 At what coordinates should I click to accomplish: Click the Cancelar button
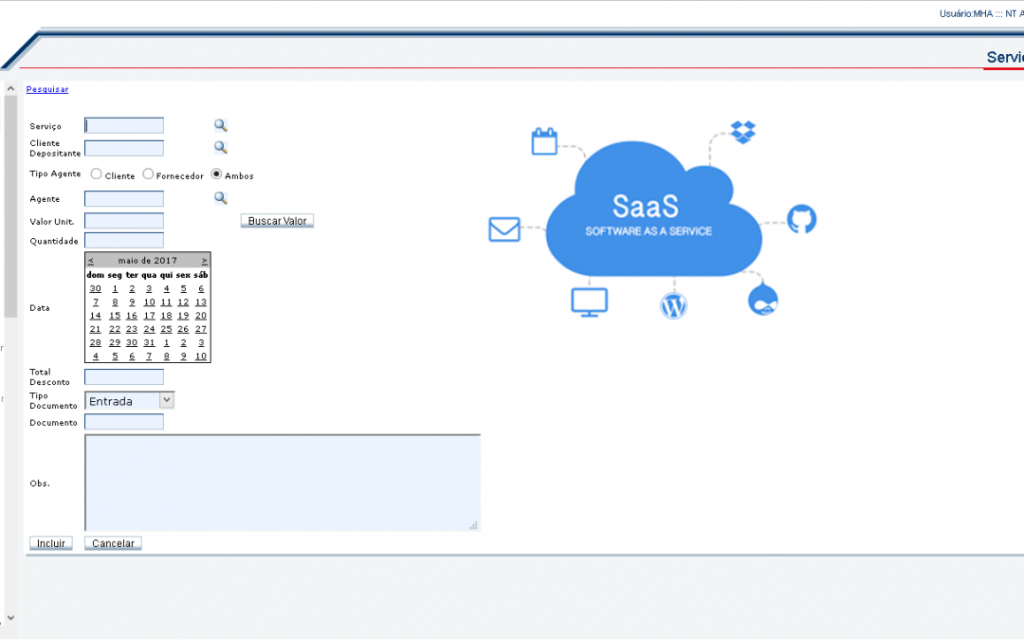click(x=113, y=543)
